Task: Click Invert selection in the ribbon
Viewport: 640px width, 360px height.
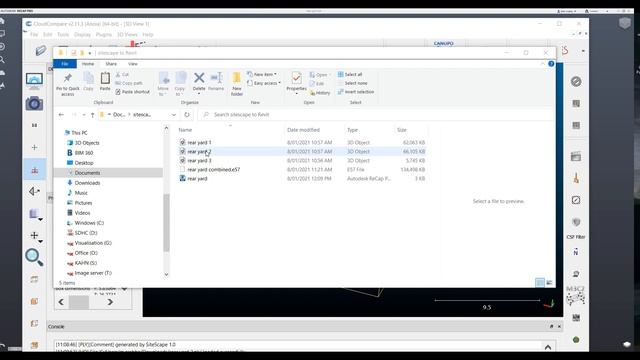Action: 356,92
